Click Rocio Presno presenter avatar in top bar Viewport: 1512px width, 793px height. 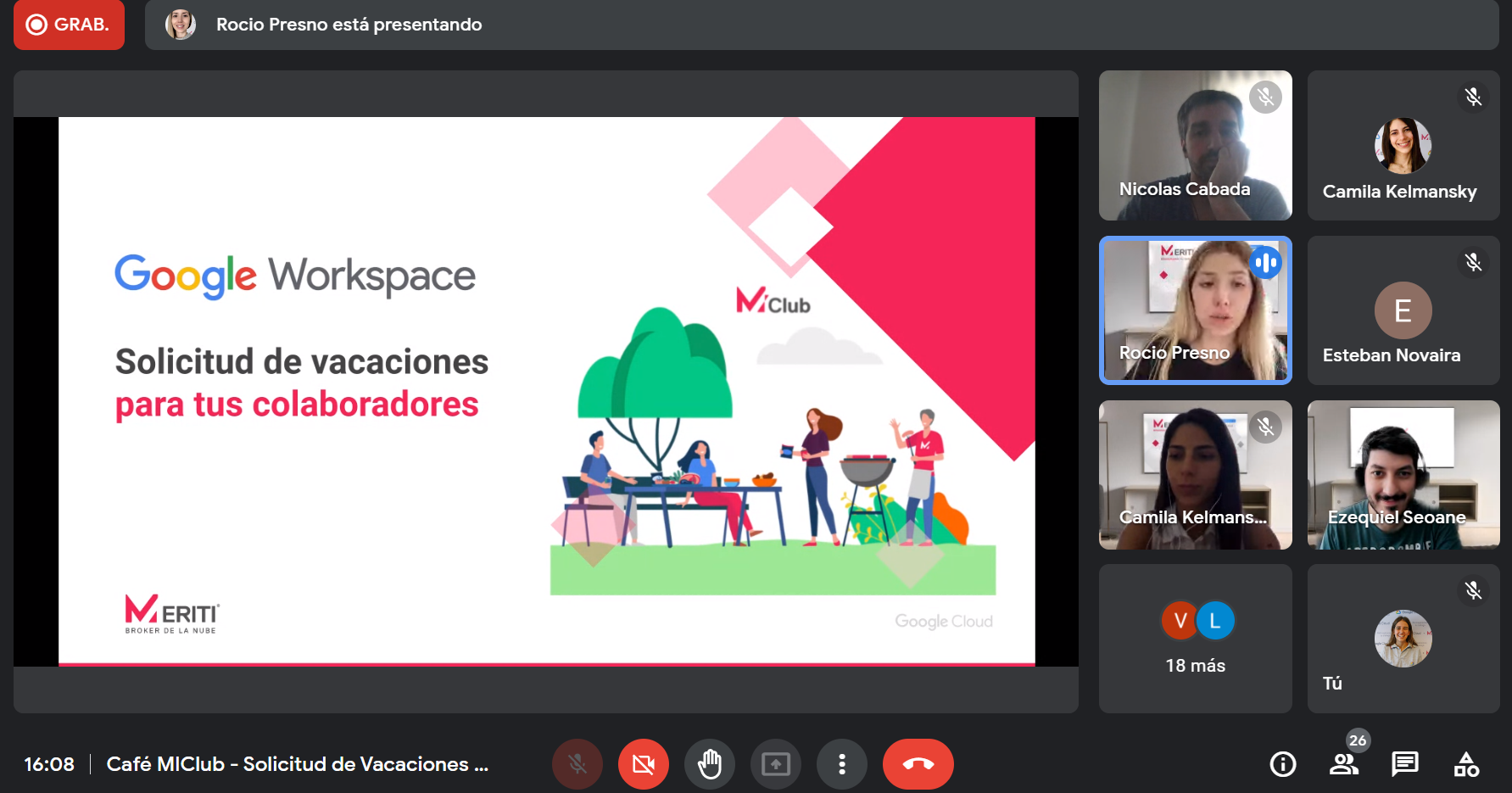point(181,25)
